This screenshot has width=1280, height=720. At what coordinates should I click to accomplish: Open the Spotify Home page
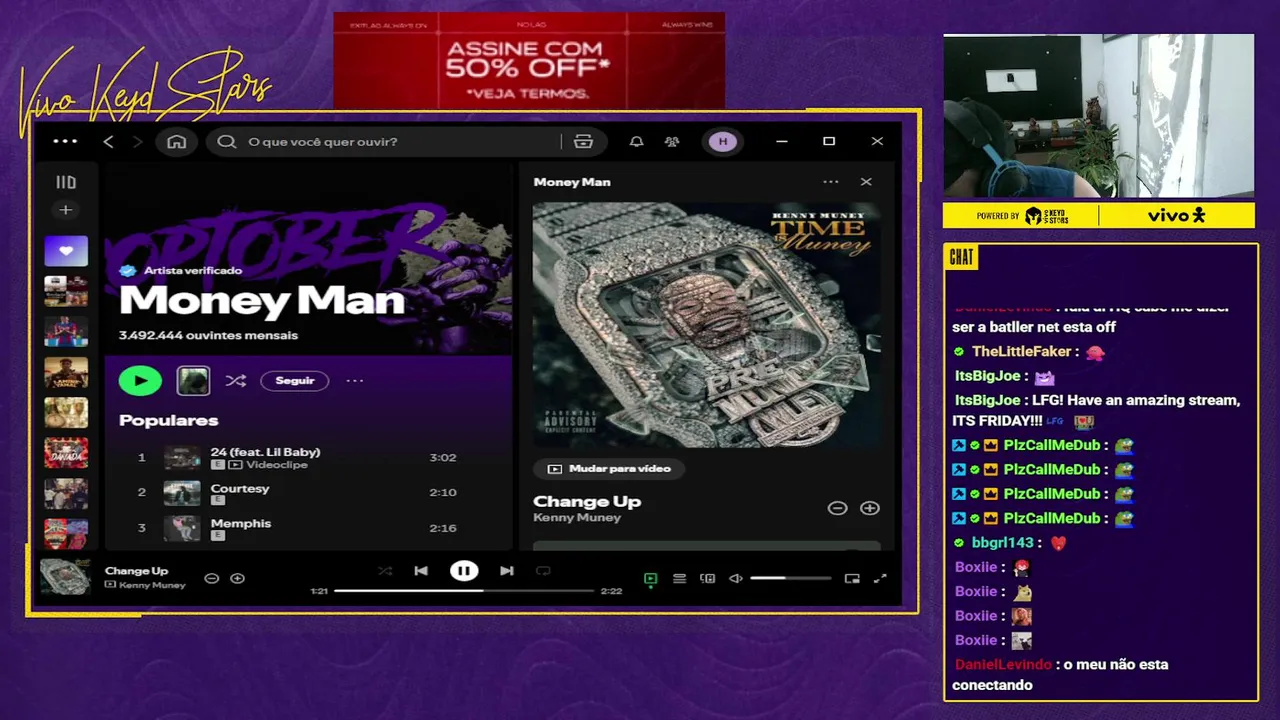(177, 142)
